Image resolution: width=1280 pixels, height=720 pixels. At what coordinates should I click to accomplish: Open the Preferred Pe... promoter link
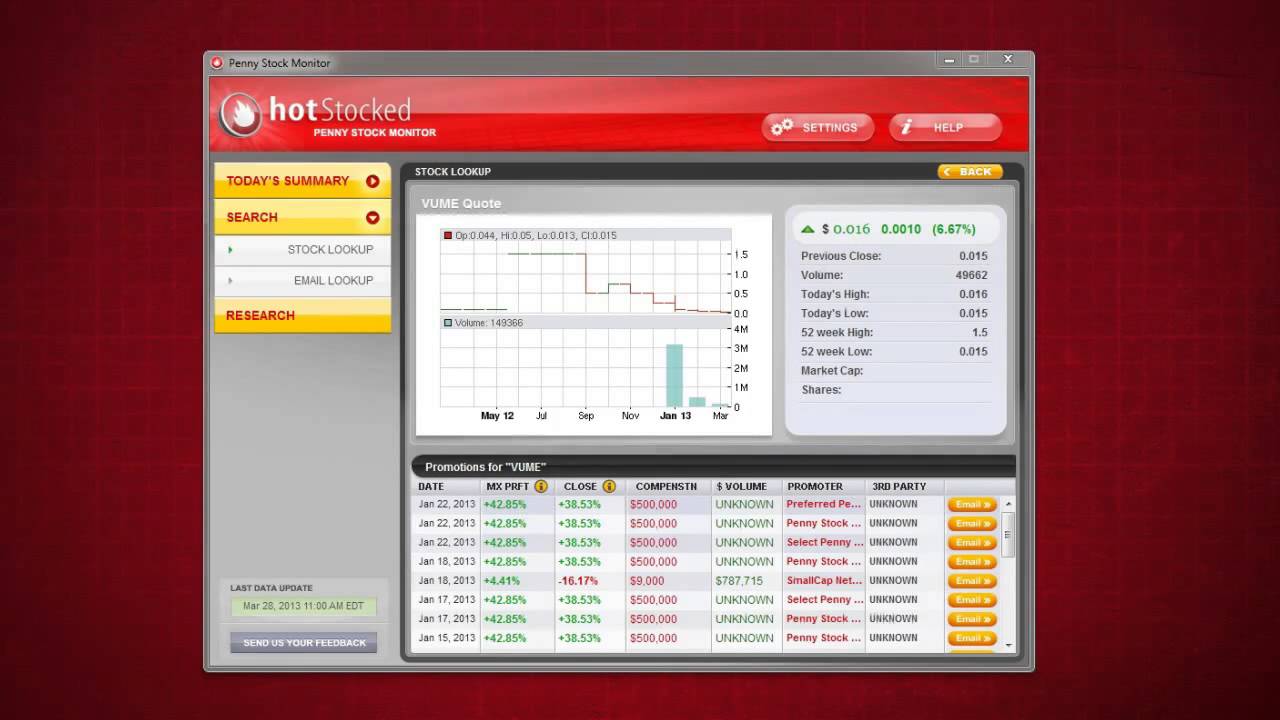coord(824,505)
